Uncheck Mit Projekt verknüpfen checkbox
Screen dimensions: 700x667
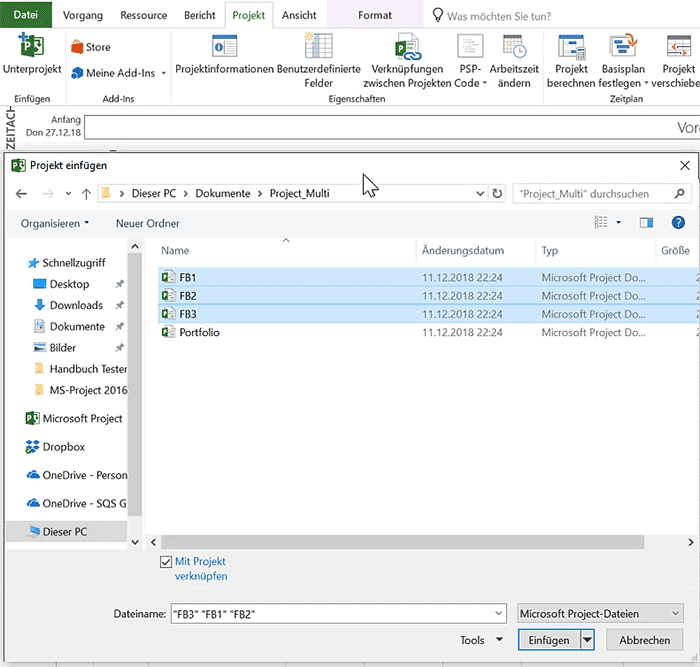click(x=166, y=563)
